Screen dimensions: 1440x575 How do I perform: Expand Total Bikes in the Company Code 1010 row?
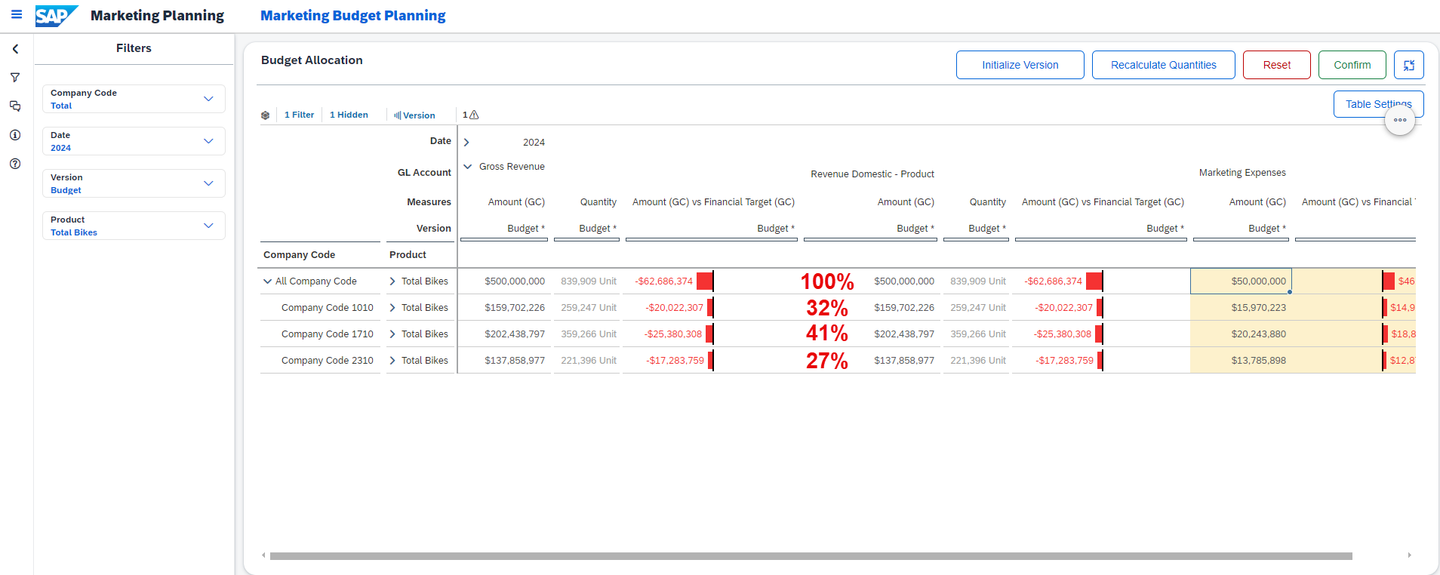[x=393, y=308]
